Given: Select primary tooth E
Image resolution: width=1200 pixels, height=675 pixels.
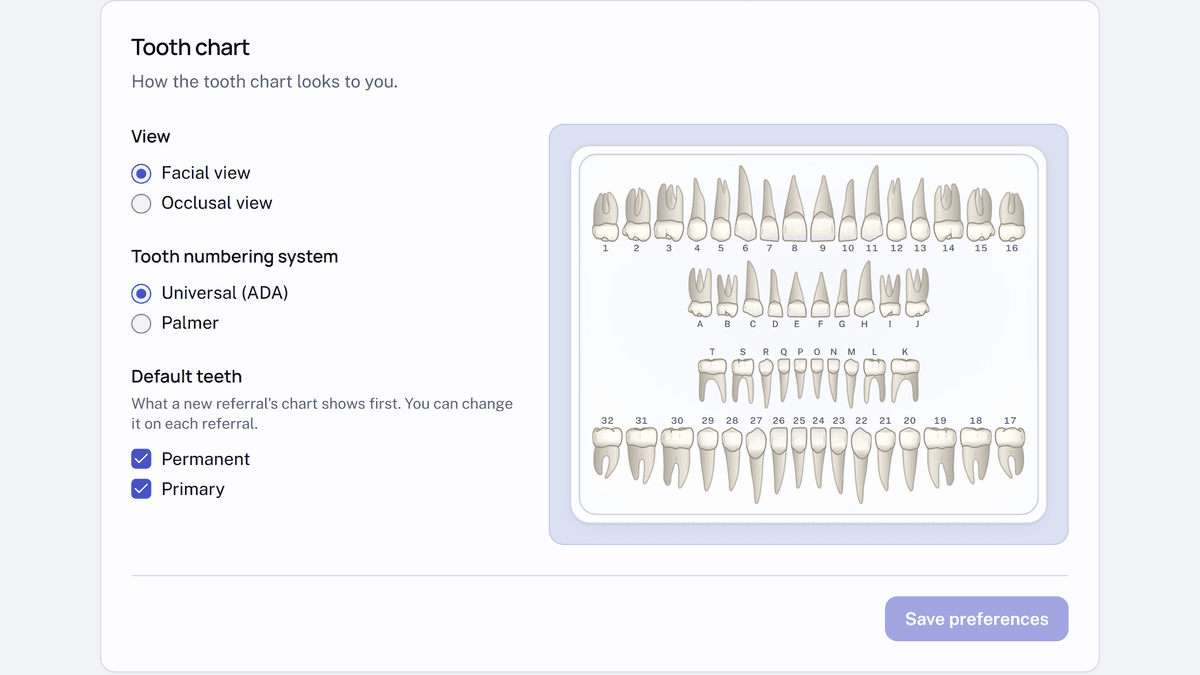Looking at the screenshot, I should (797, 295).
